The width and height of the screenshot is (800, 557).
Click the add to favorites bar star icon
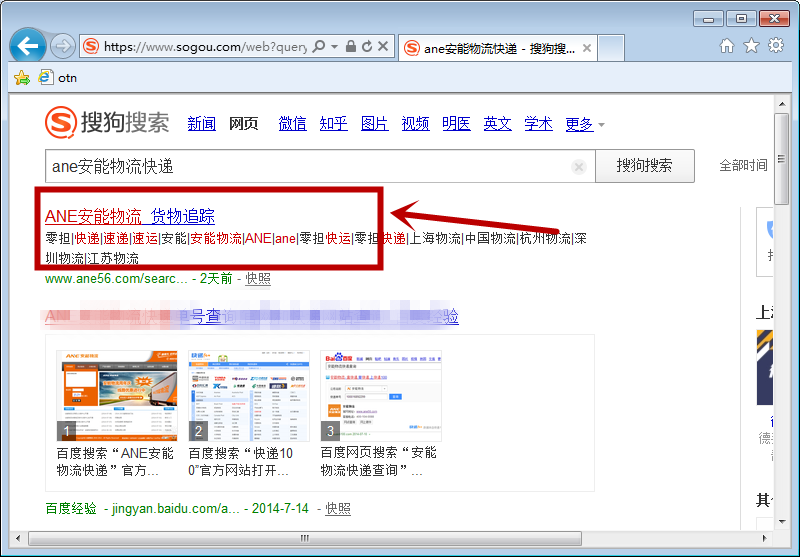pos(22,78)
